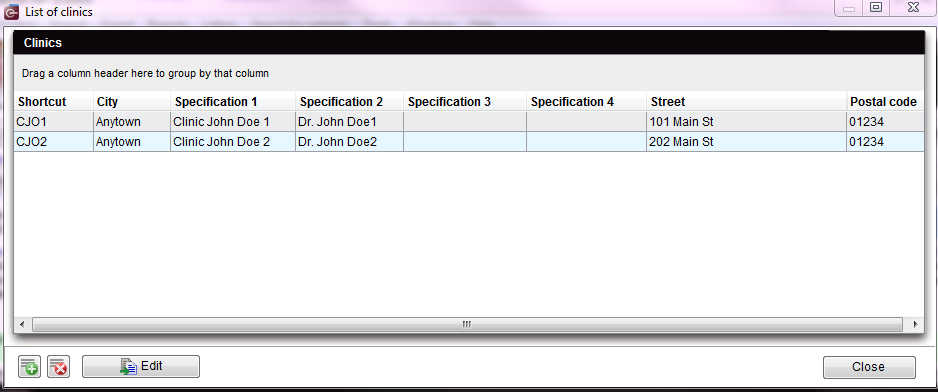938x392 pixels.
Task: Click Anytown in the CJO2 row
Action: pos(132,142)
